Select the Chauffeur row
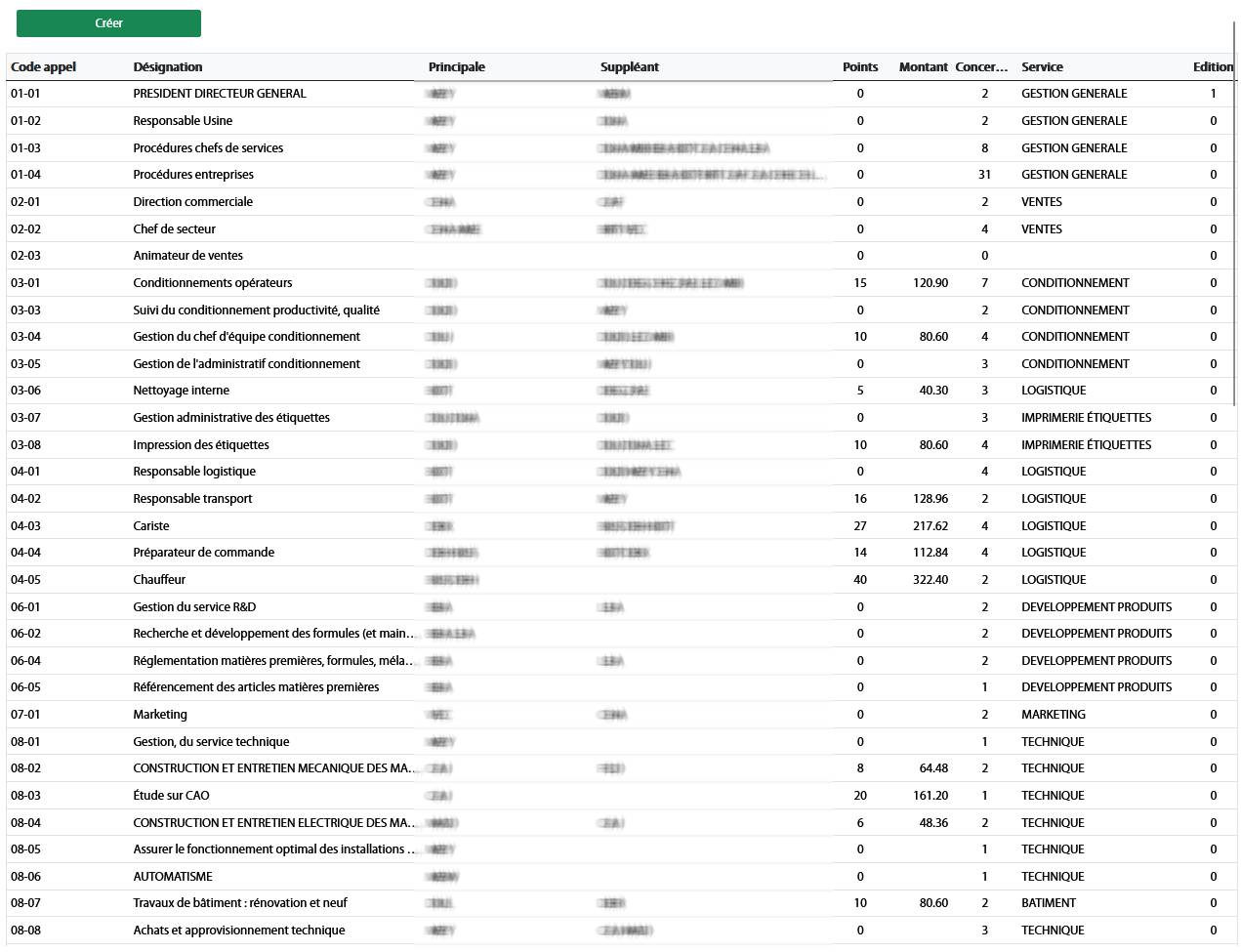This screenshot has height=952, width=1241. (x=621, y=580)
